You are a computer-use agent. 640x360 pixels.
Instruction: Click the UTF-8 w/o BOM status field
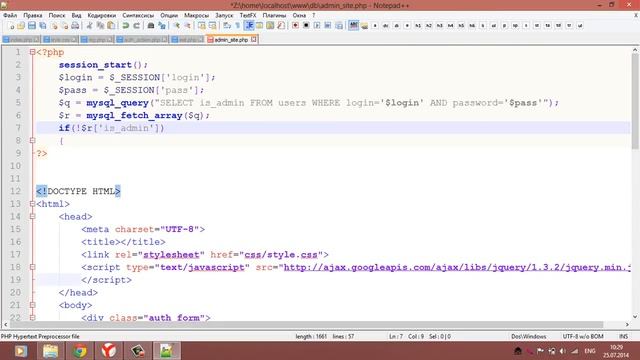(583, 336)
